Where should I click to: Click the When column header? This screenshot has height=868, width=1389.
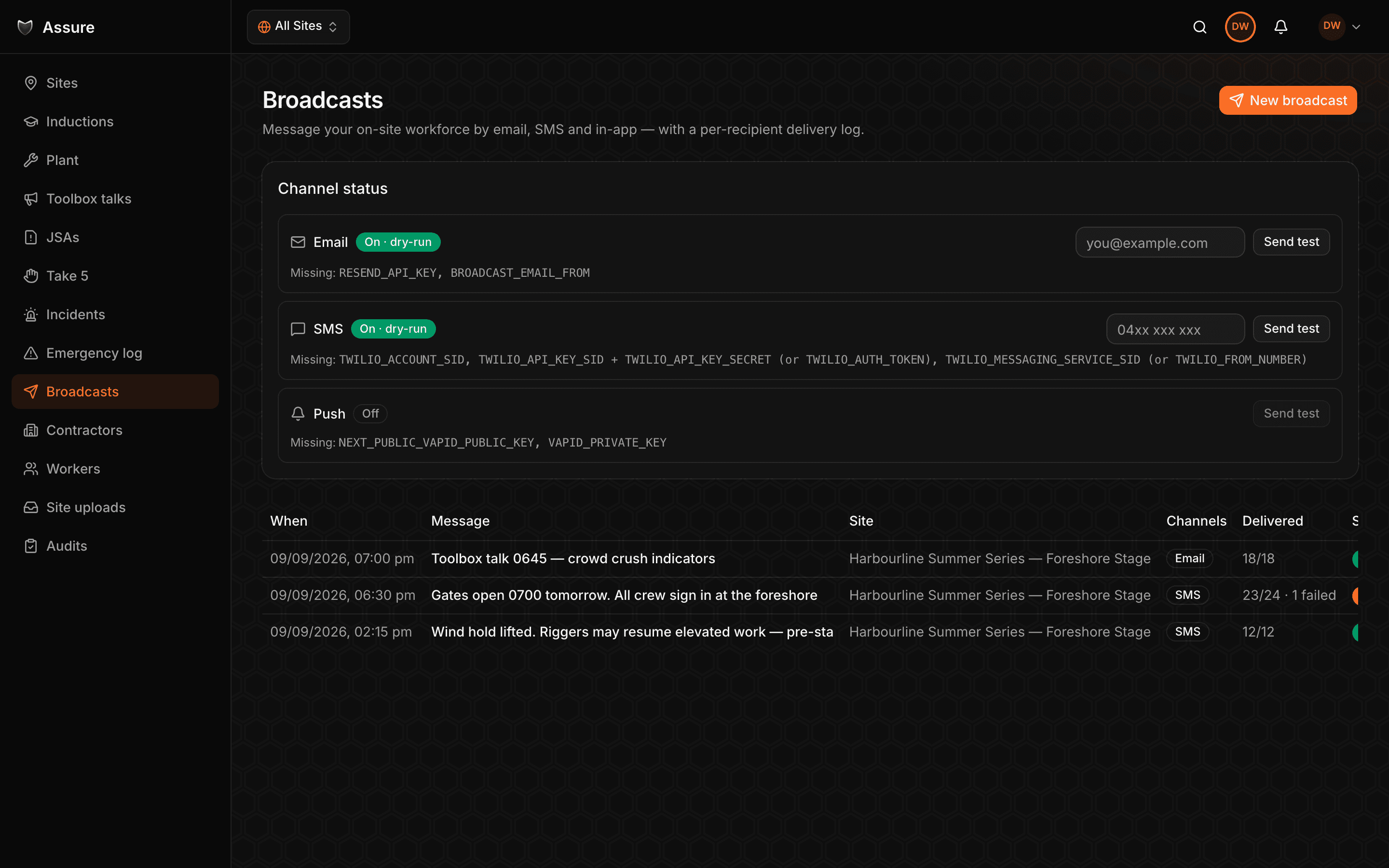[289, 521]
